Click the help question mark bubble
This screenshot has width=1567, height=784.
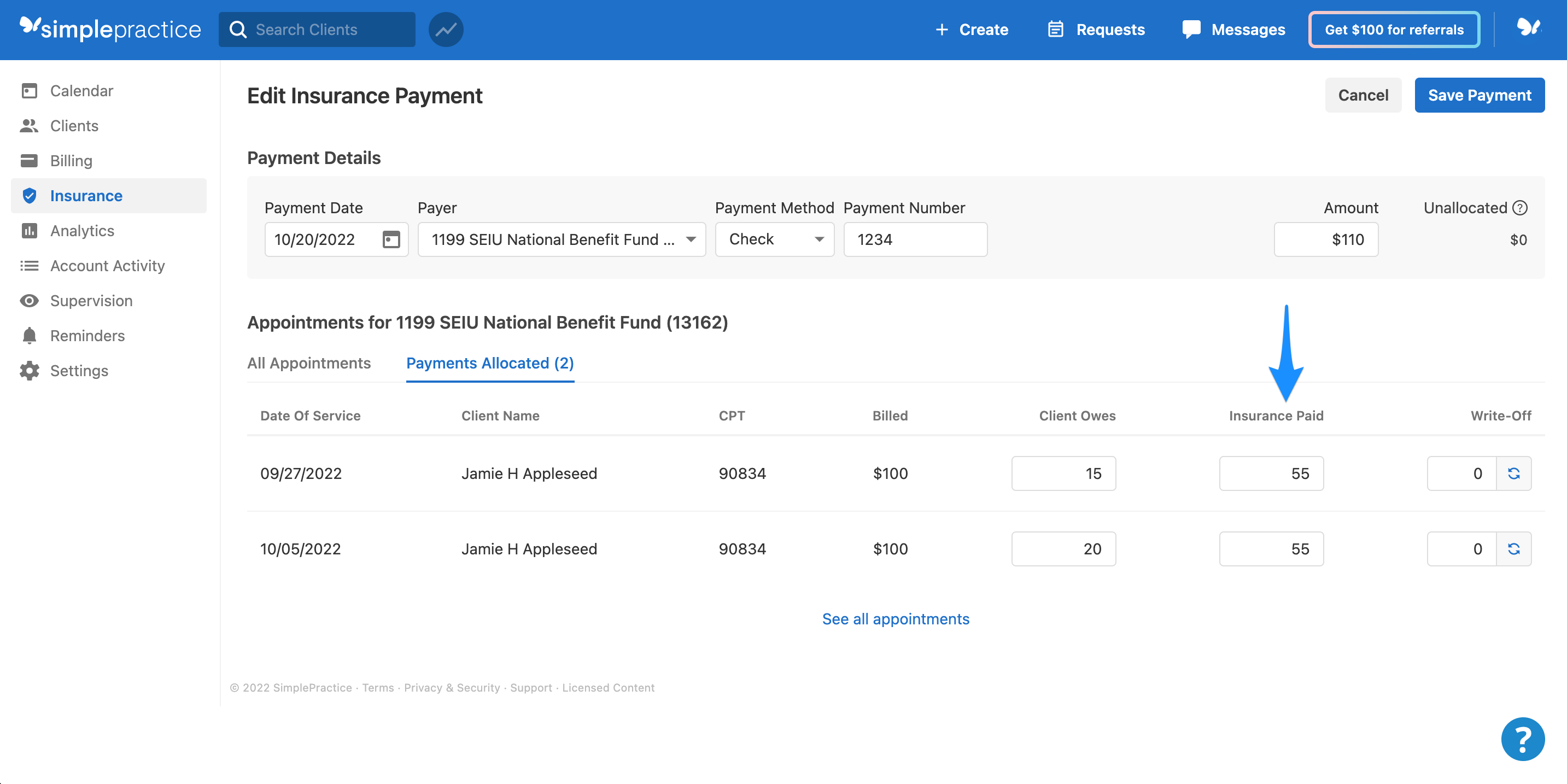(x=1522, y=739)
